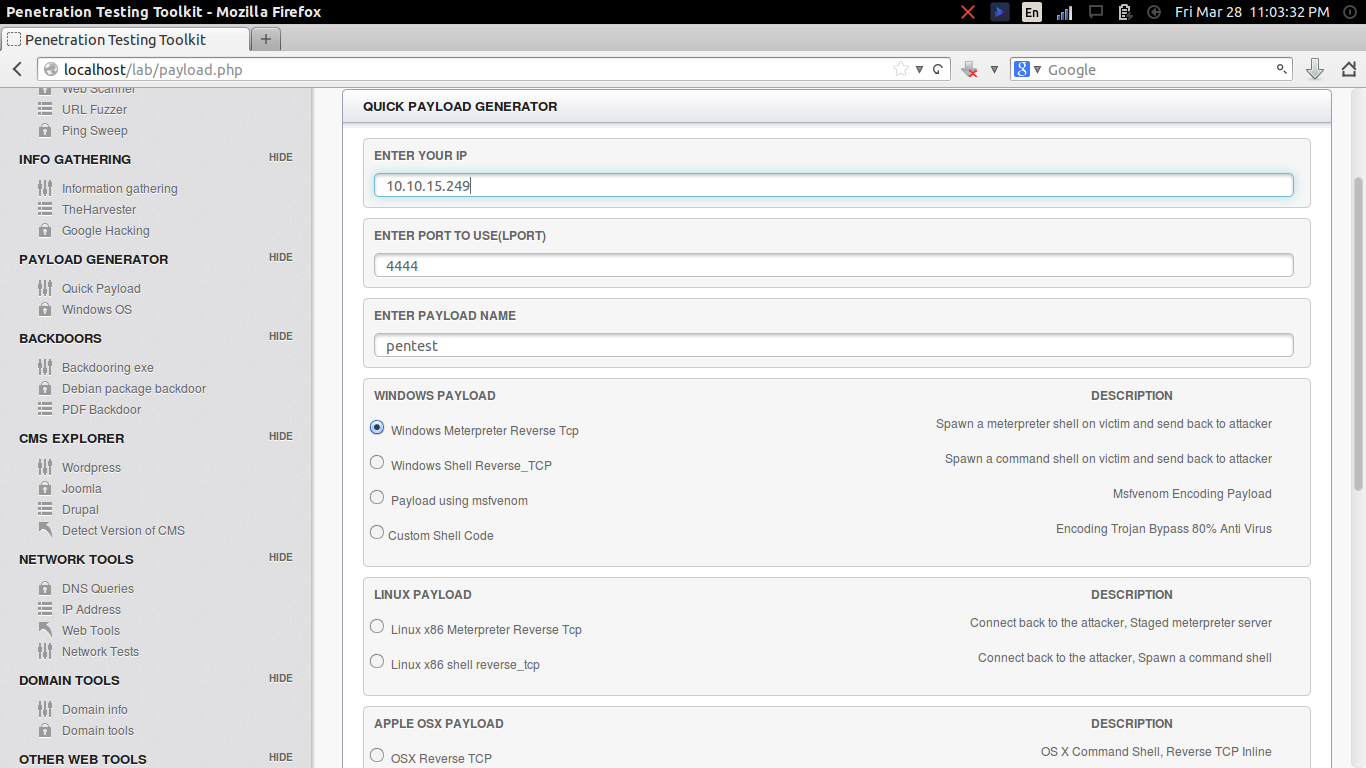Open the Domain info tool
Viewport: 1366px width, 768px height.
click(93, 709)
